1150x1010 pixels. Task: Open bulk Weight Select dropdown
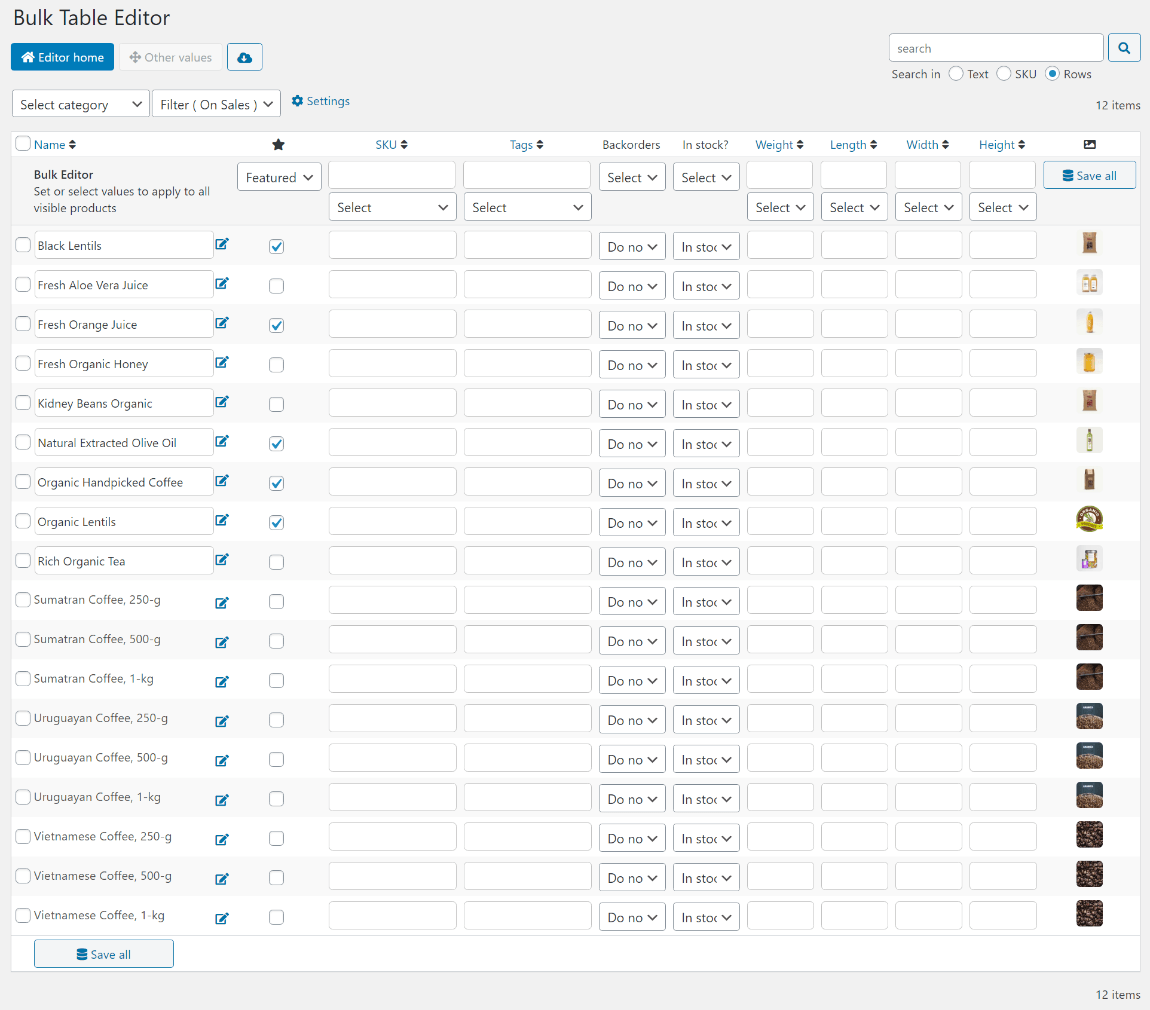780,207
